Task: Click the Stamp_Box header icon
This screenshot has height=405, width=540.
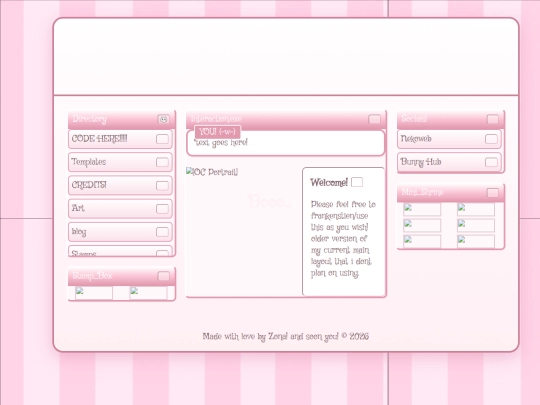Action: [164, 276]
